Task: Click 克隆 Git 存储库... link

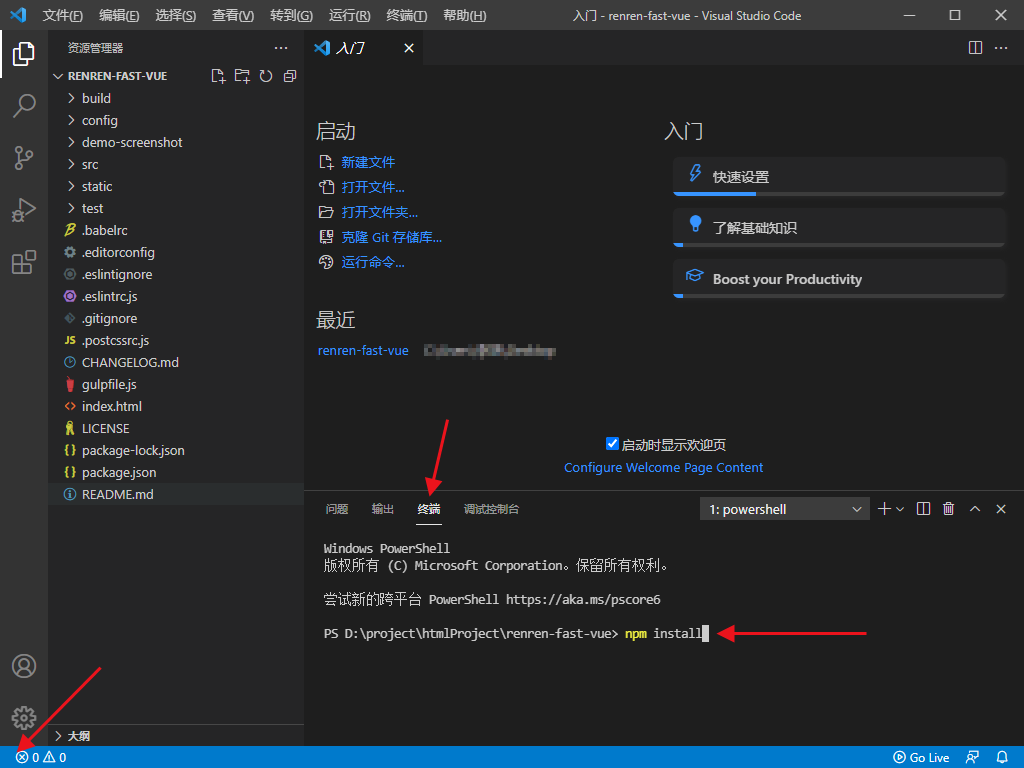Action: 391,237
